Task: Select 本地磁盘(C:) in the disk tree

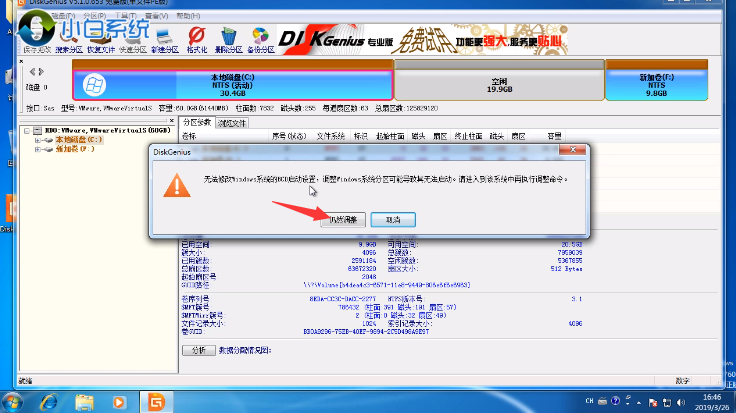Action: tap(78, 140)
